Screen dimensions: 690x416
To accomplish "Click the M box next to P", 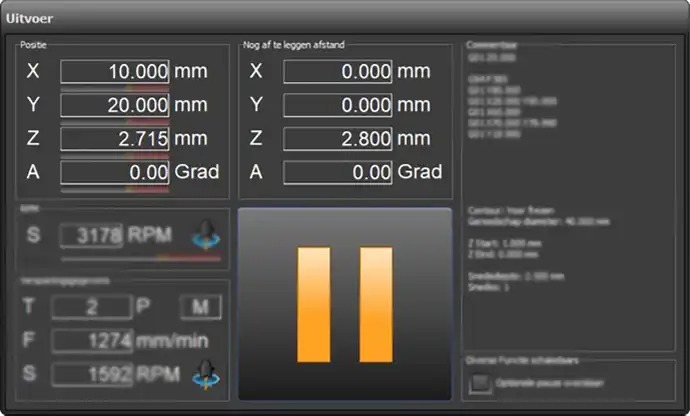I will (x=201, y=307).
